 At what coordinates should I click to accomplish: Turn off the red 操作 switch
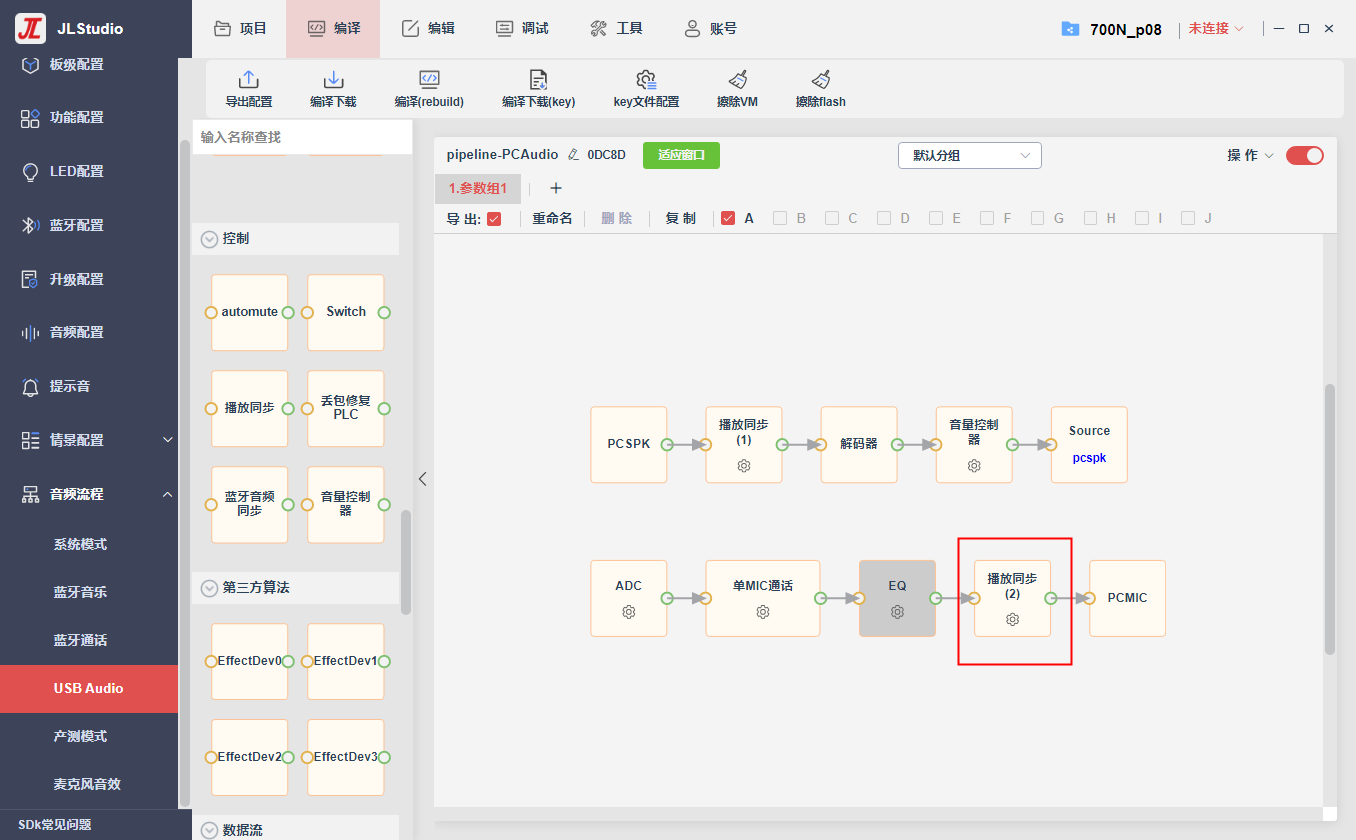[1305, 155]
